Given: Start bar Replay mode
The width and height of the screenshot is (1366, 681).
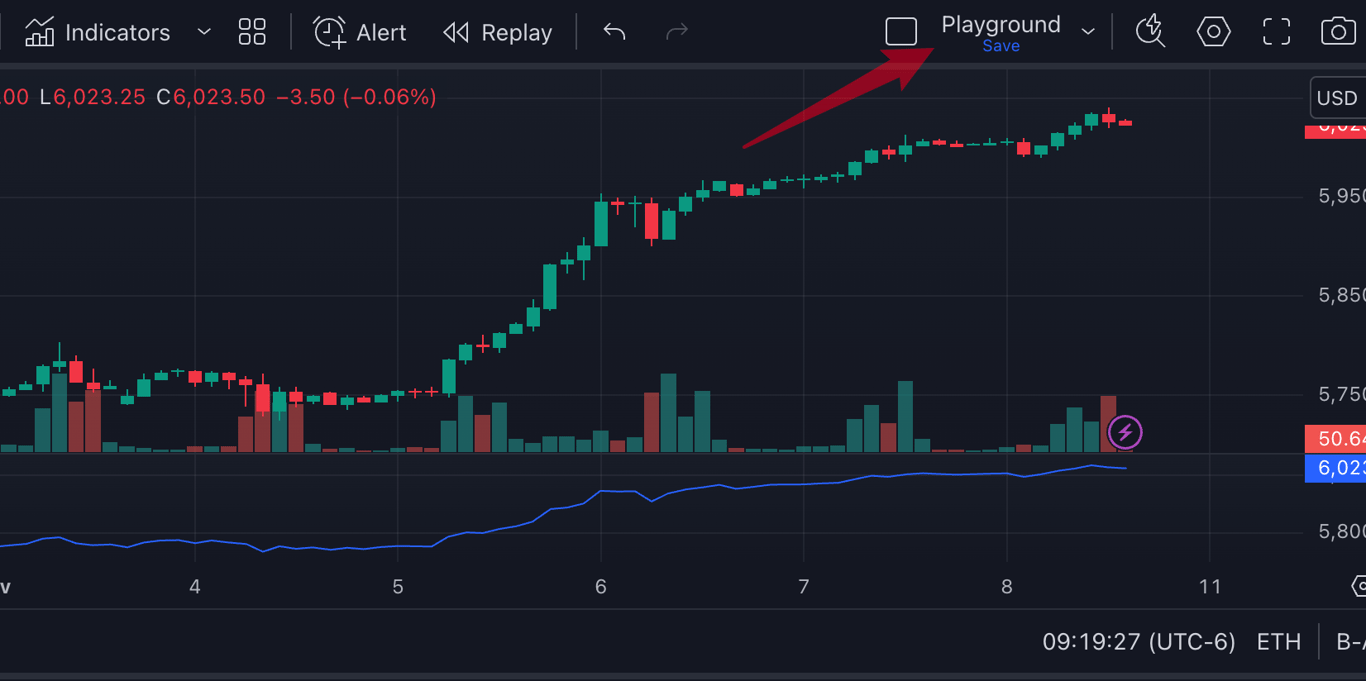Looking at the screenshot, I should click(498, 33).
